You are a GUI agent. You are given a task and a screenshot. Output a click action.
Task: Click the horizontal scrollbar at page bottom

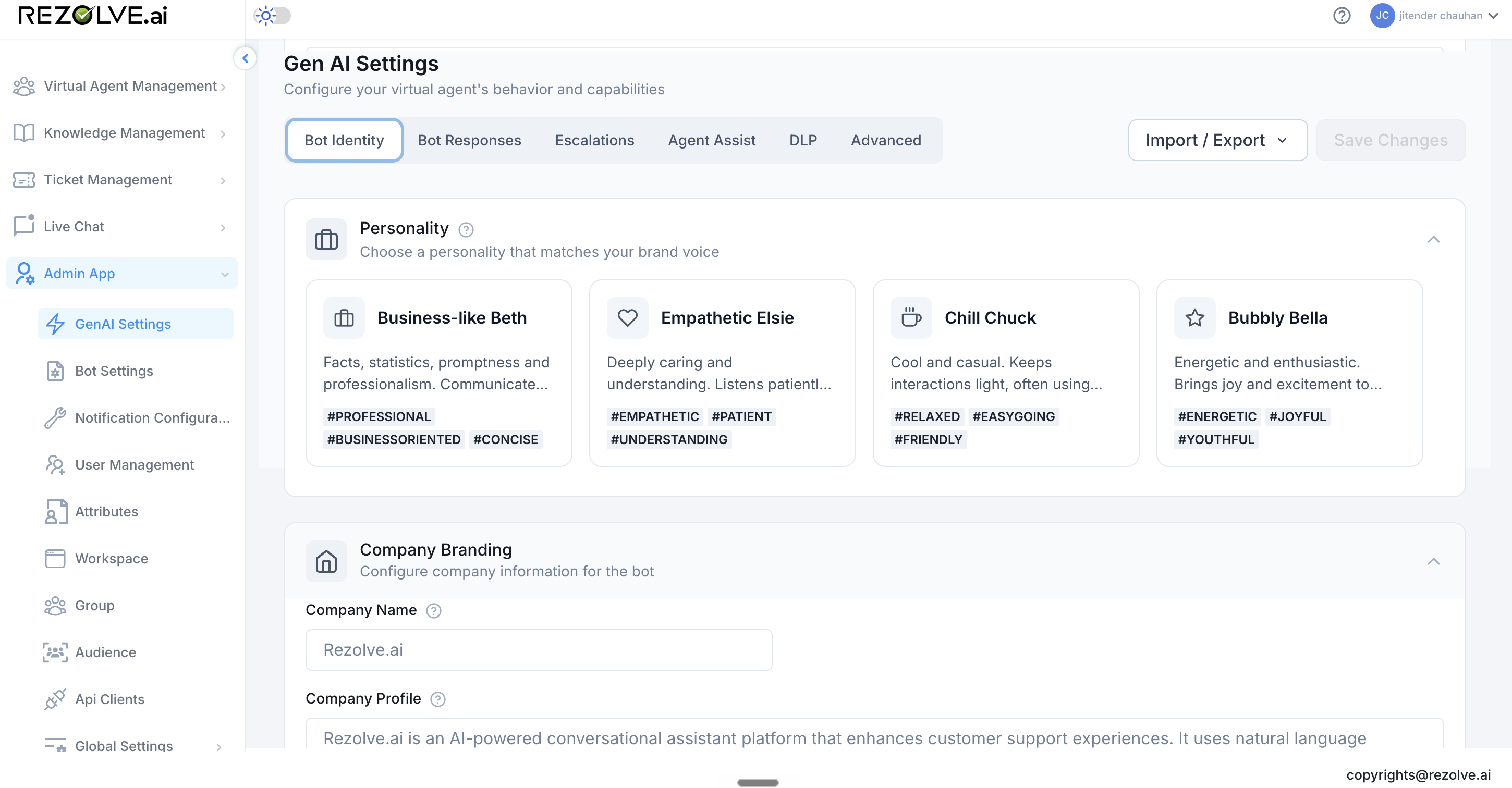pos(758,783)
